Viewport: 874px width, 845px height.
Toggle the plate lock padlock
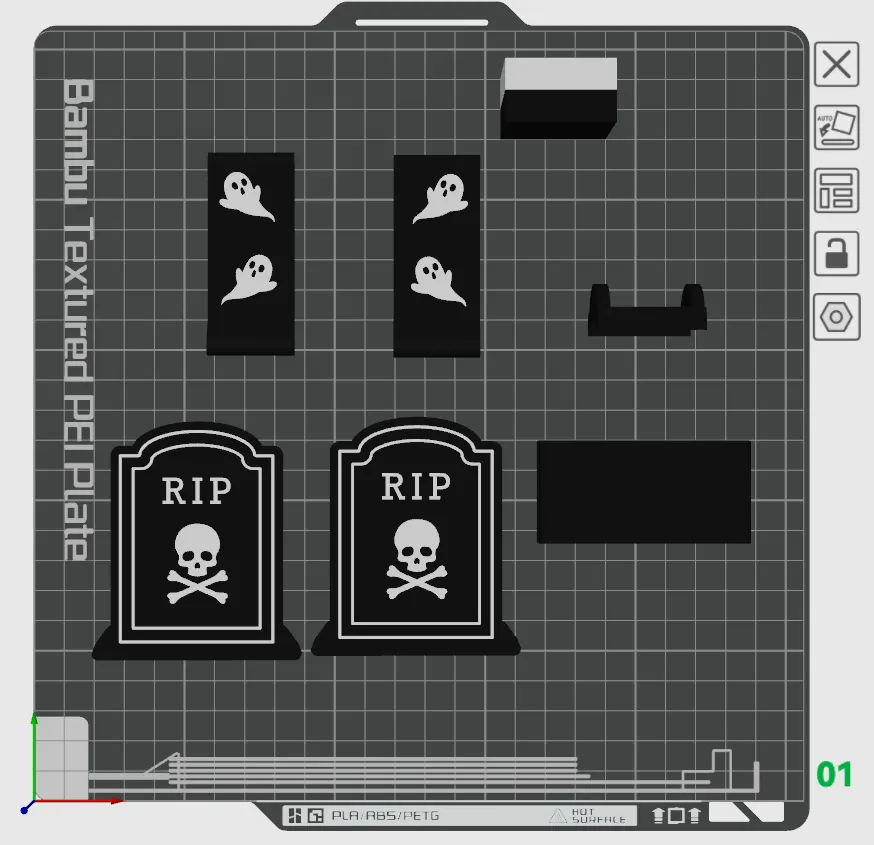tap(837, 254)
